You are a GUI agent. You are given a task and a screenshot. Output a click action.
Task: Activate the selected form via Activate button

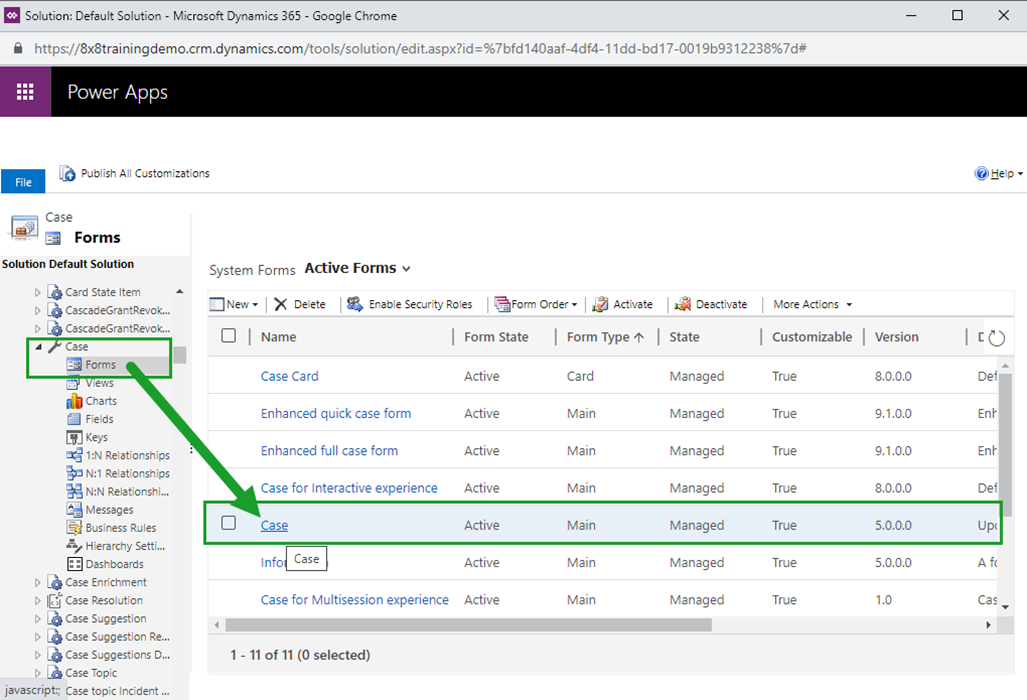[631, 304]
